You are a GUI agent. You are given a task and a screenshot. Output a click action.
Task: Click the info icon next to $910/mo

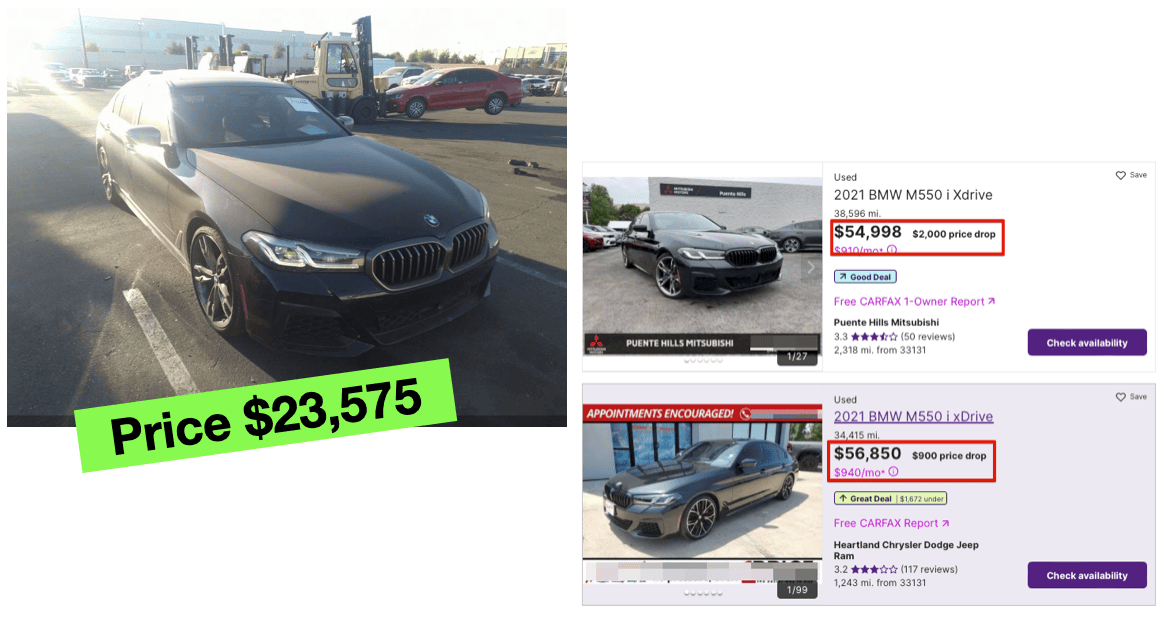tap(892, 250)
